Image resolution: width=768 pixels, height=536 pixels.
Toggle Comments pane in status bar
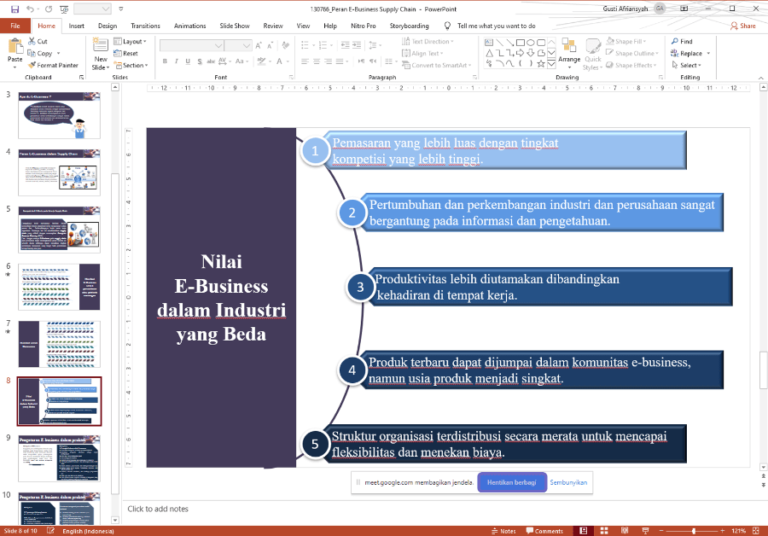545,531
